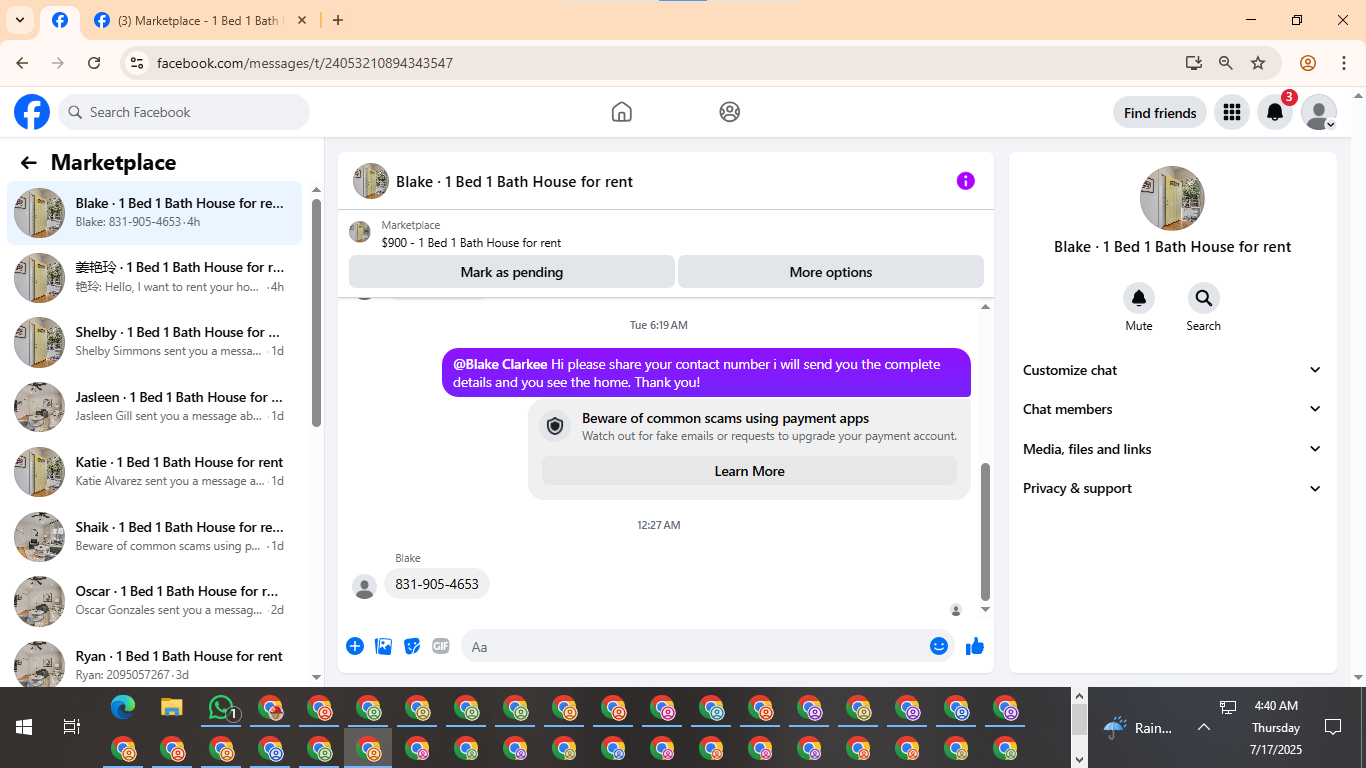Open Windows Start menu
Image resolution: width=1366 pixels, height=768 pixels.
coord(24,727)
